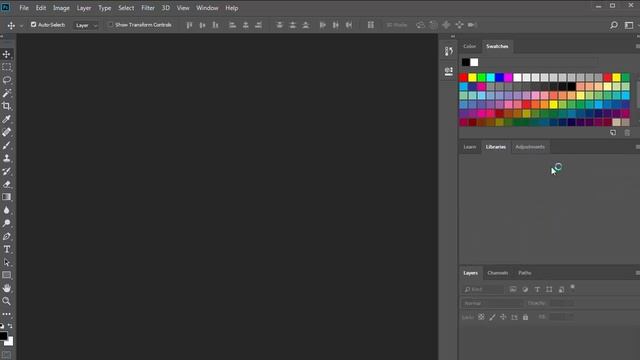The image size is (640, 360).
Task: Toggle the shape layer filter
Action: pyautogui.click(x=549, y=289)
